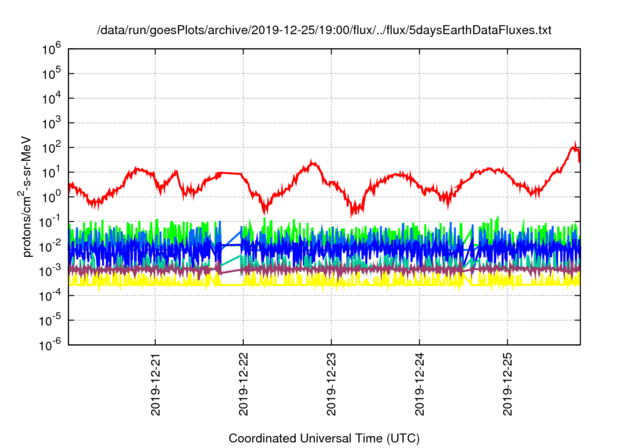The image size is (640, 448).
Task: Click the y-axis label 10^-6
Action: 50,345
